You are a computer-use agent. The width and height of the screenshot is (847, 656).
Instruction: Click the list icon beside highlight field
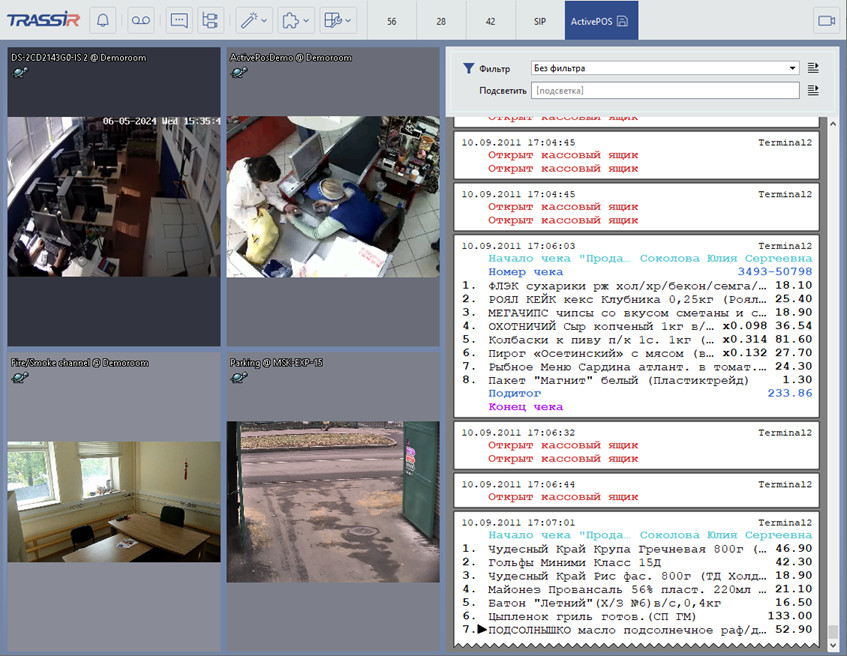point(813,90)
